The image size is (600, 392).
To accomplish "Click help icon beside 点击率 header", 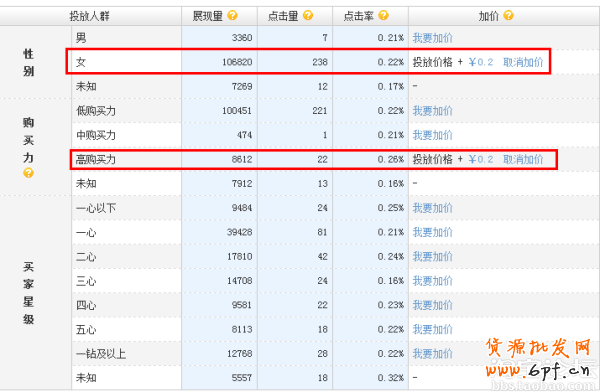I will point(383,16).
